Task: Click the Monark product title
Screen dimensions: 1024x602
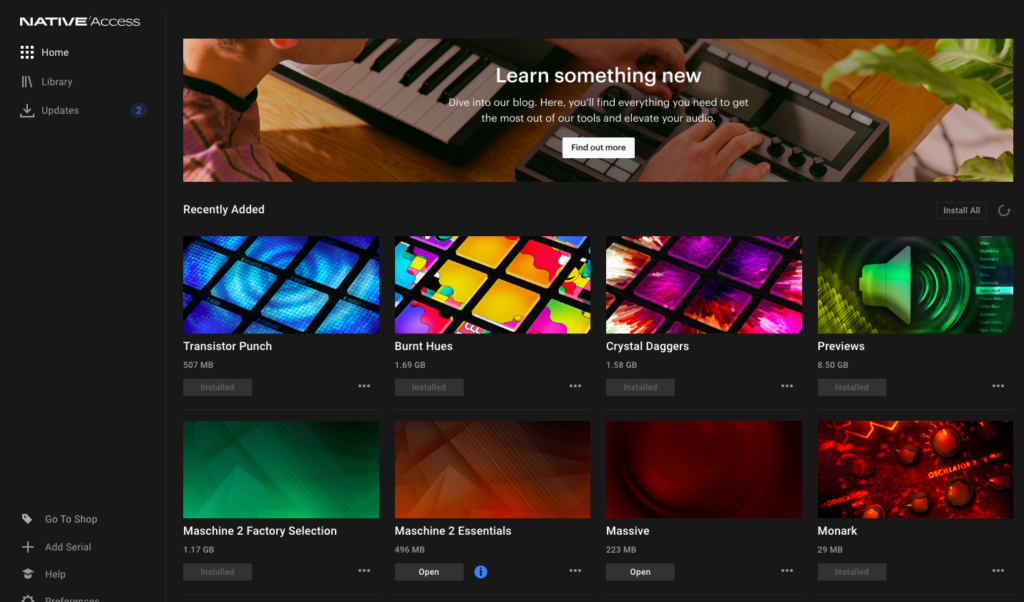Action: (837, 531)
